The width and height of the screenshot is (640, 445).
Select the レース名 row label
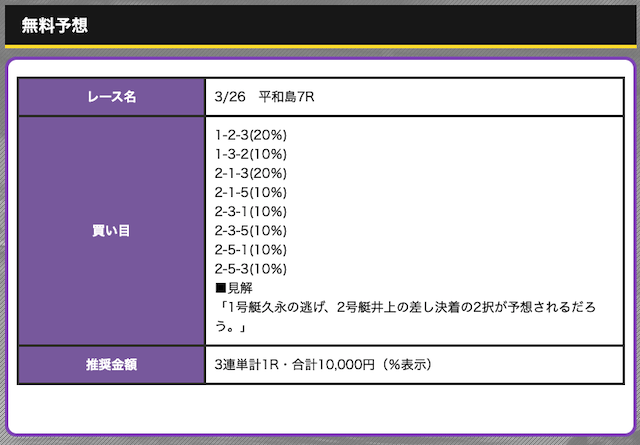[111, 97]
